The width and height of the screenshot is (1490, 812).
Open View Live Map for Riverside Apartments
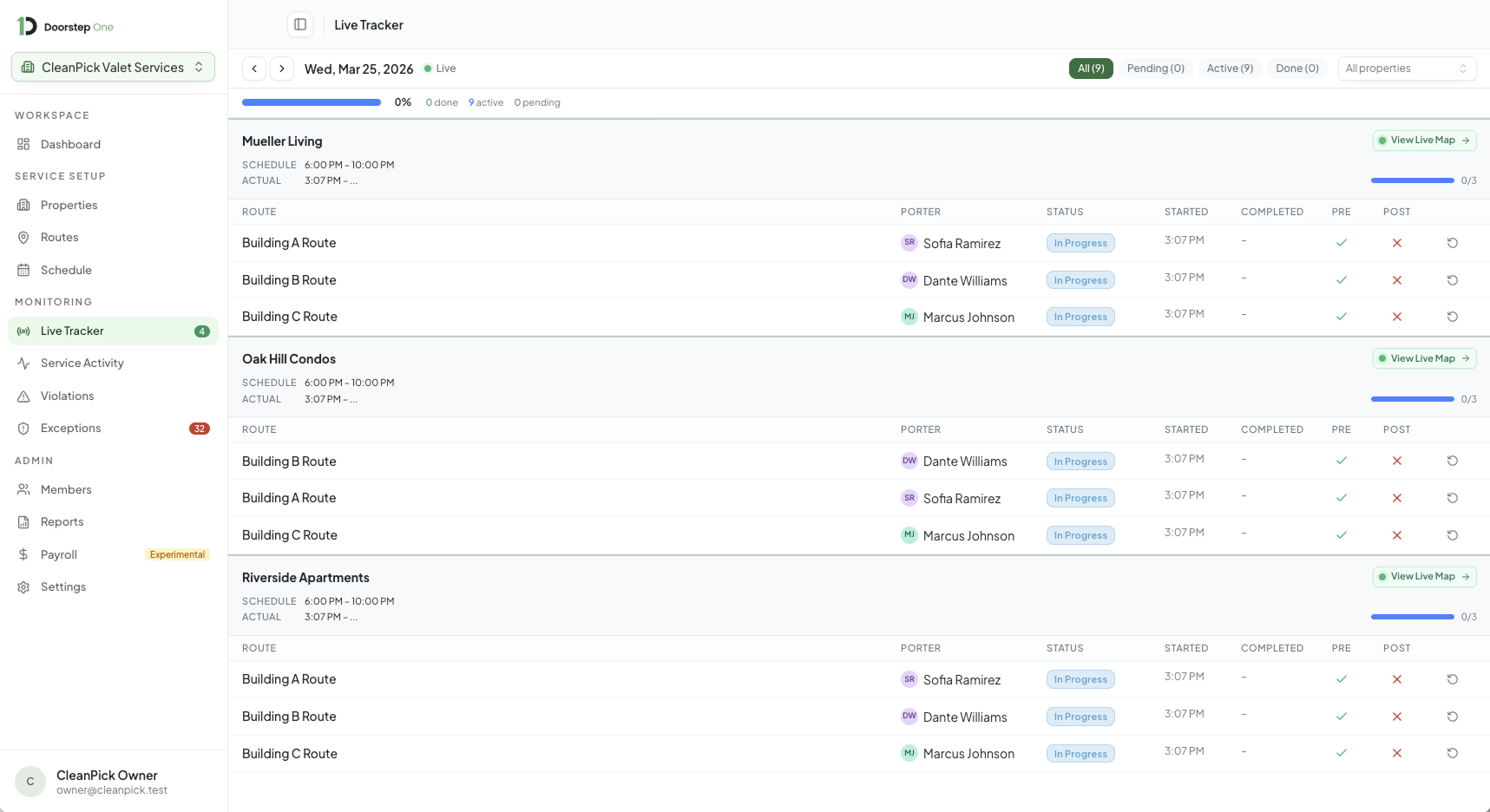(x=1423, y=577)
